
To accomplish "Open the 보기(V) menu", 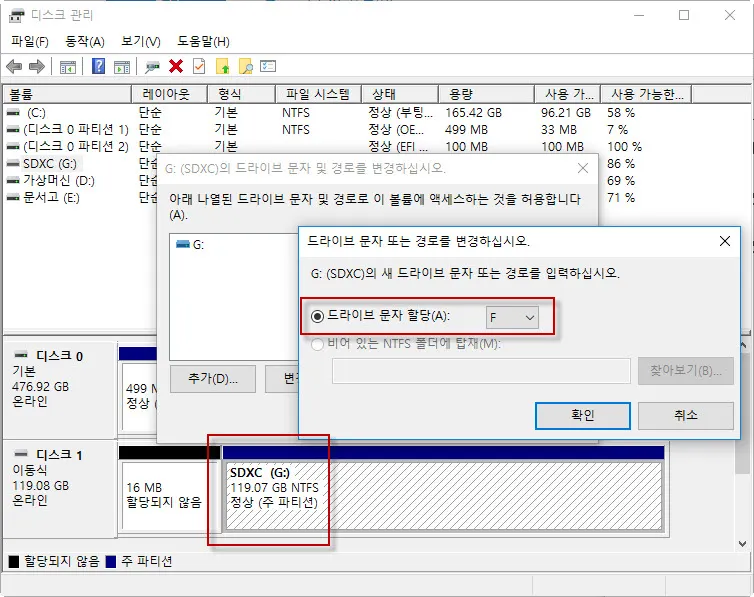I will (x=140, y=42).
